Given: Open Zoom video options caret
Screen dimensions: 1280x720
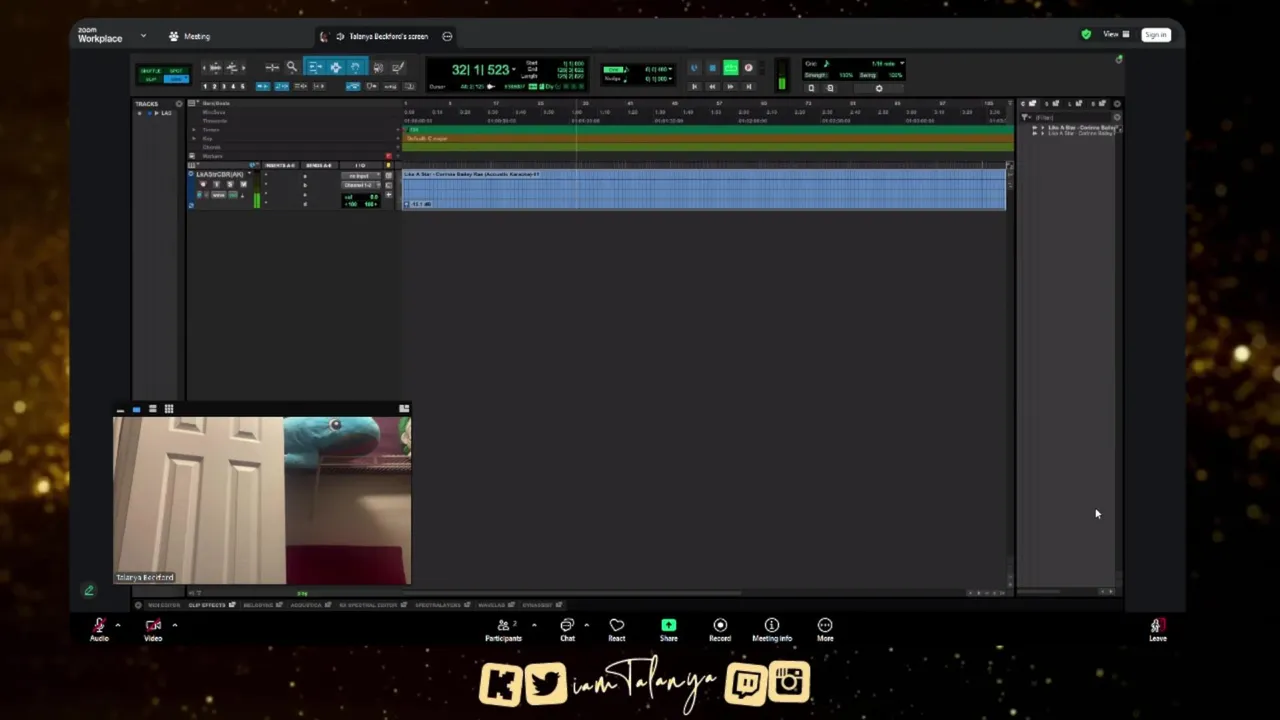Looking at the screenshot, I should point(174,625).
